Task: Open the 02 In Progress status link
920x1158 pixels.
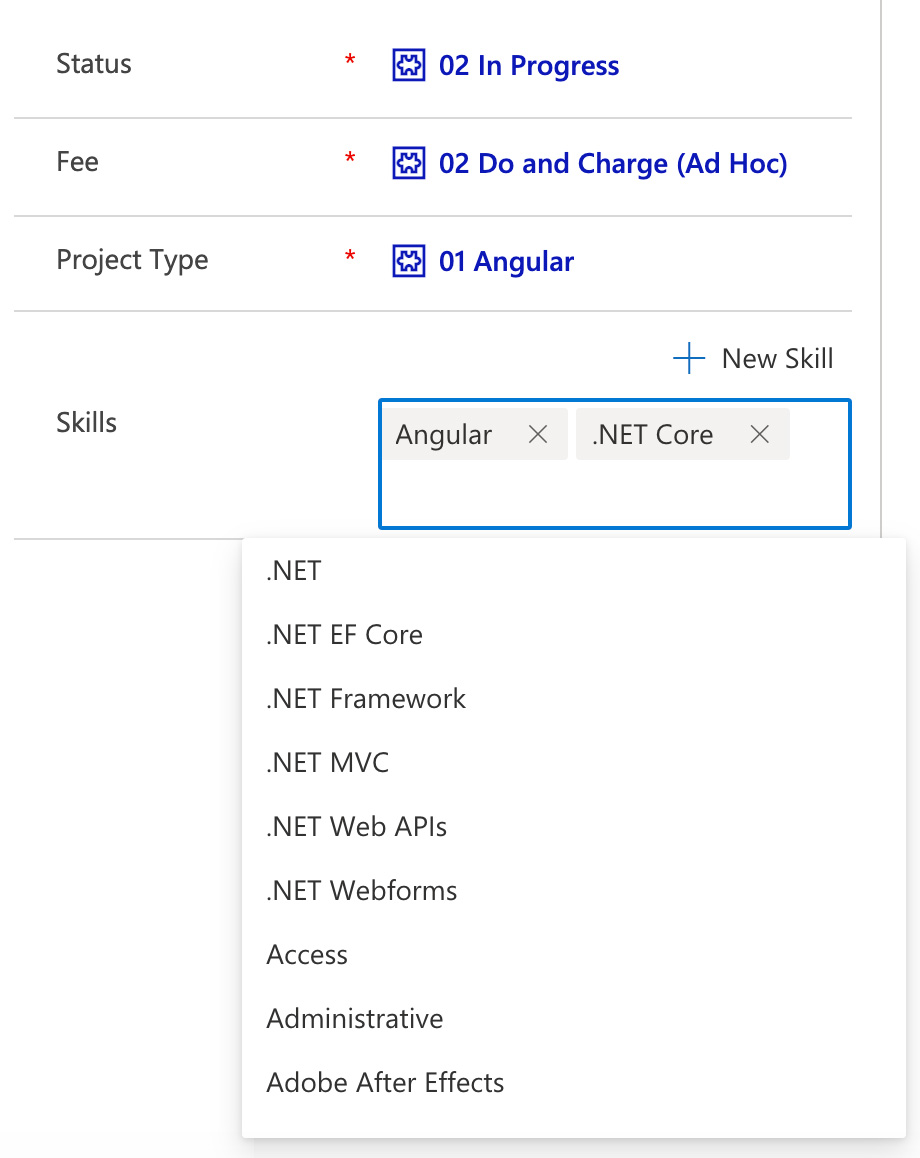Action: point(529,66)
